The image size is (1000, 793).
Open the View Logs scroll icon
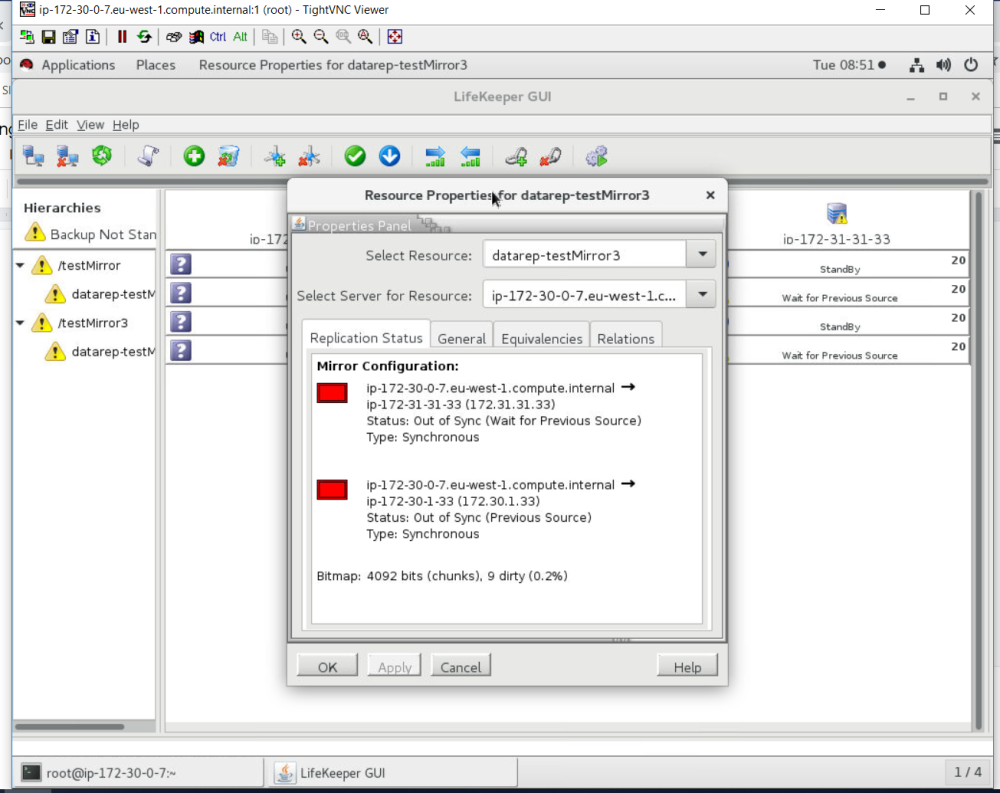click(147, 156)
